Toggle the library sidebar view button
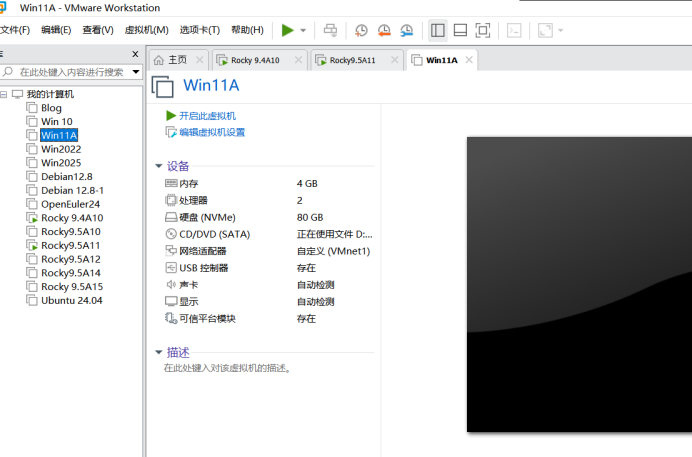This screenshot has width=692, height=457. coord(437,30)
